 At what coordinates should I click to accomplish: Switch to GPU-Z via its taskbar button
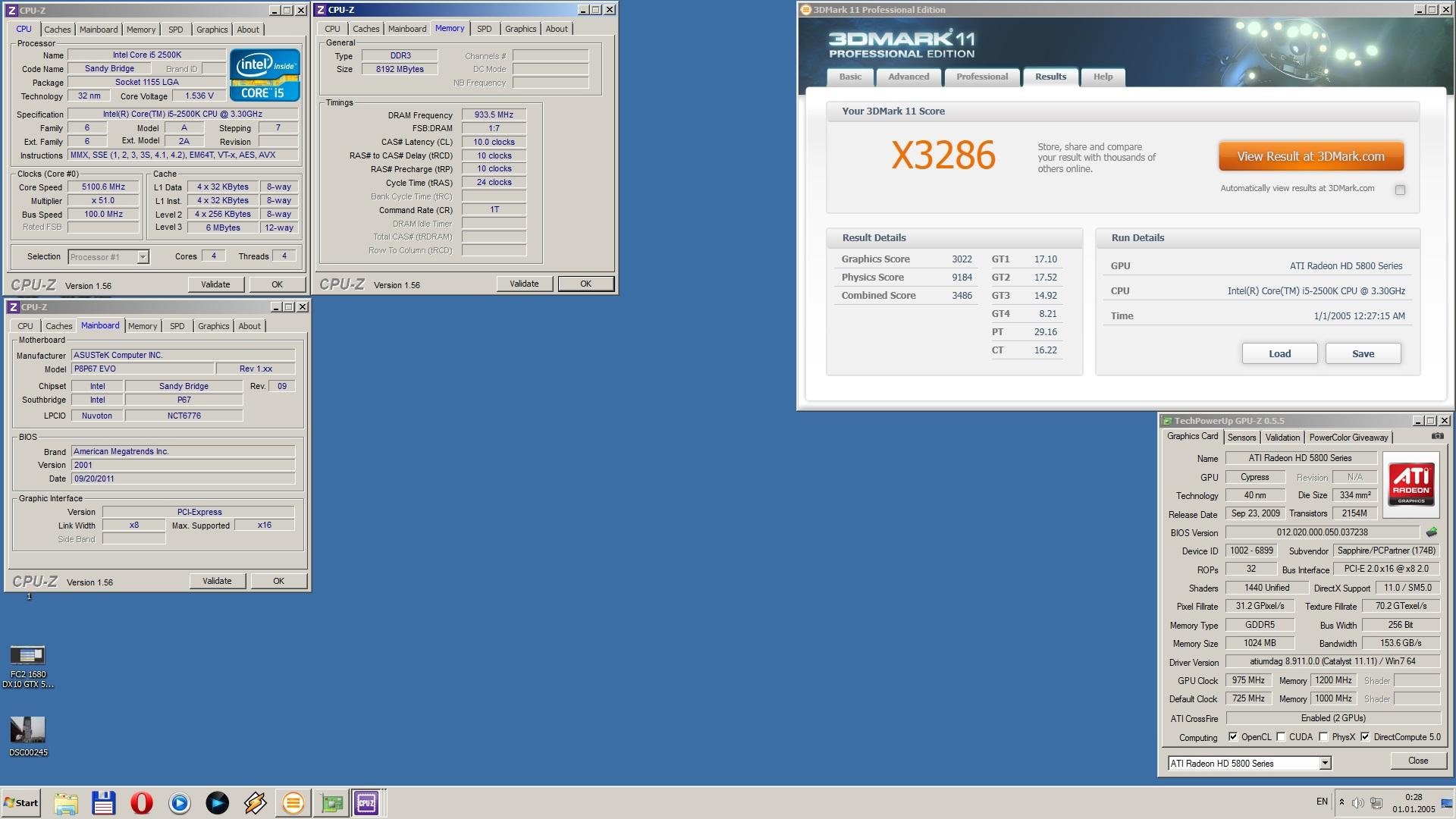331,802
